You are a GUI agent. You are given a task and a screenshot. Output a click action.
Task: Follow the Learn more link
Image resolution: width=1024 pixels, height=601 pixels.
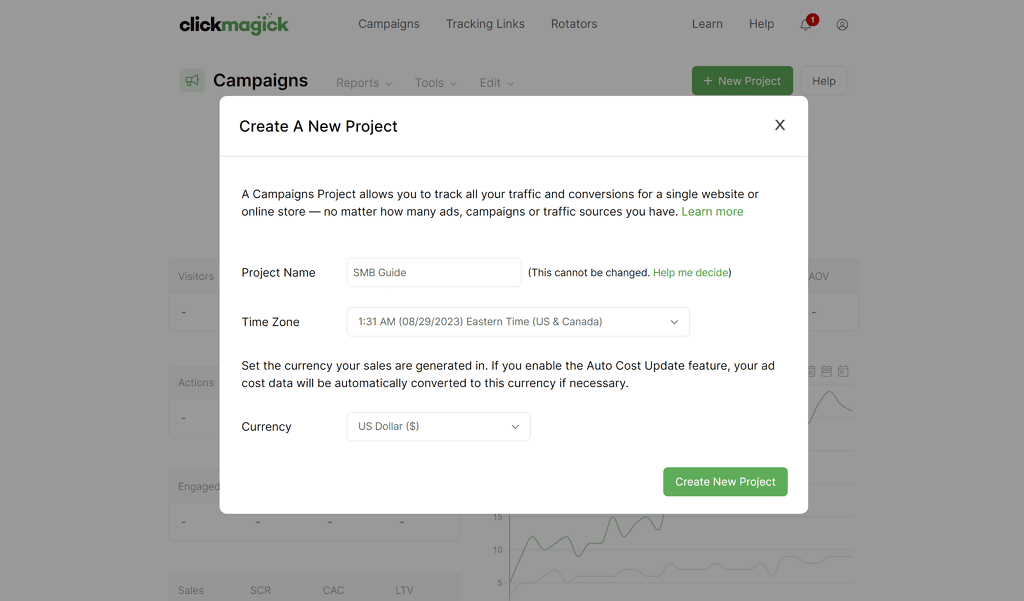(712, 212)
